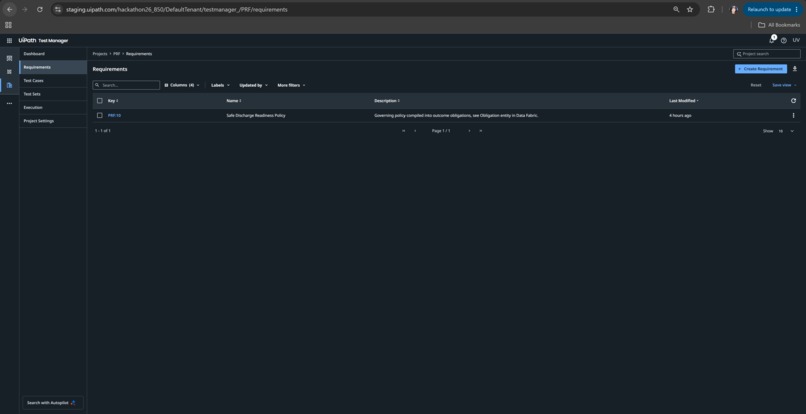
Task: Open Test Cases in the sidebar
Action: (x=53, y=81)
